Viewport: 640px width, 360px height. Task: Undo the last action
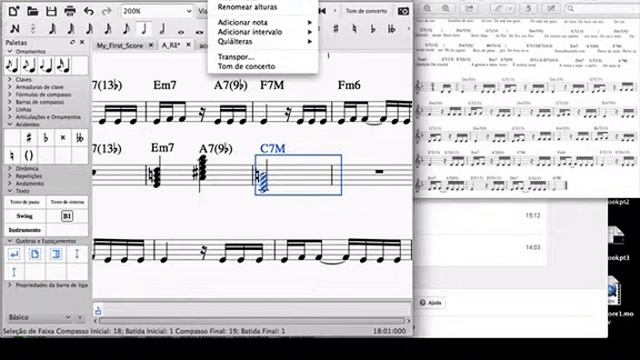pyautogui.click(x=88, y=11)
